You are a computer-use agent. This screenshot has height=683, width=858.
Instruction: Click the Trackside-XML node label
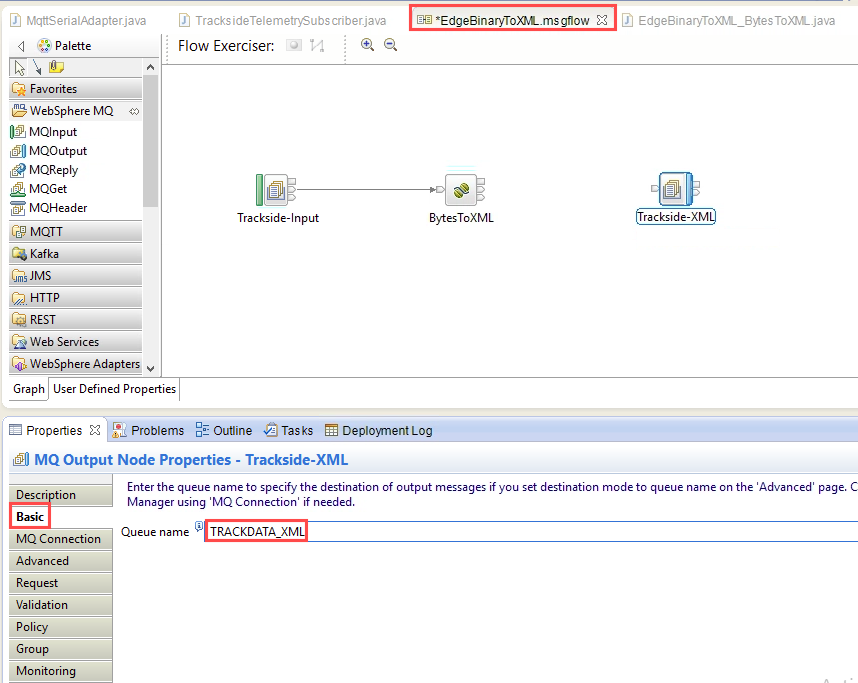[676, 217]
